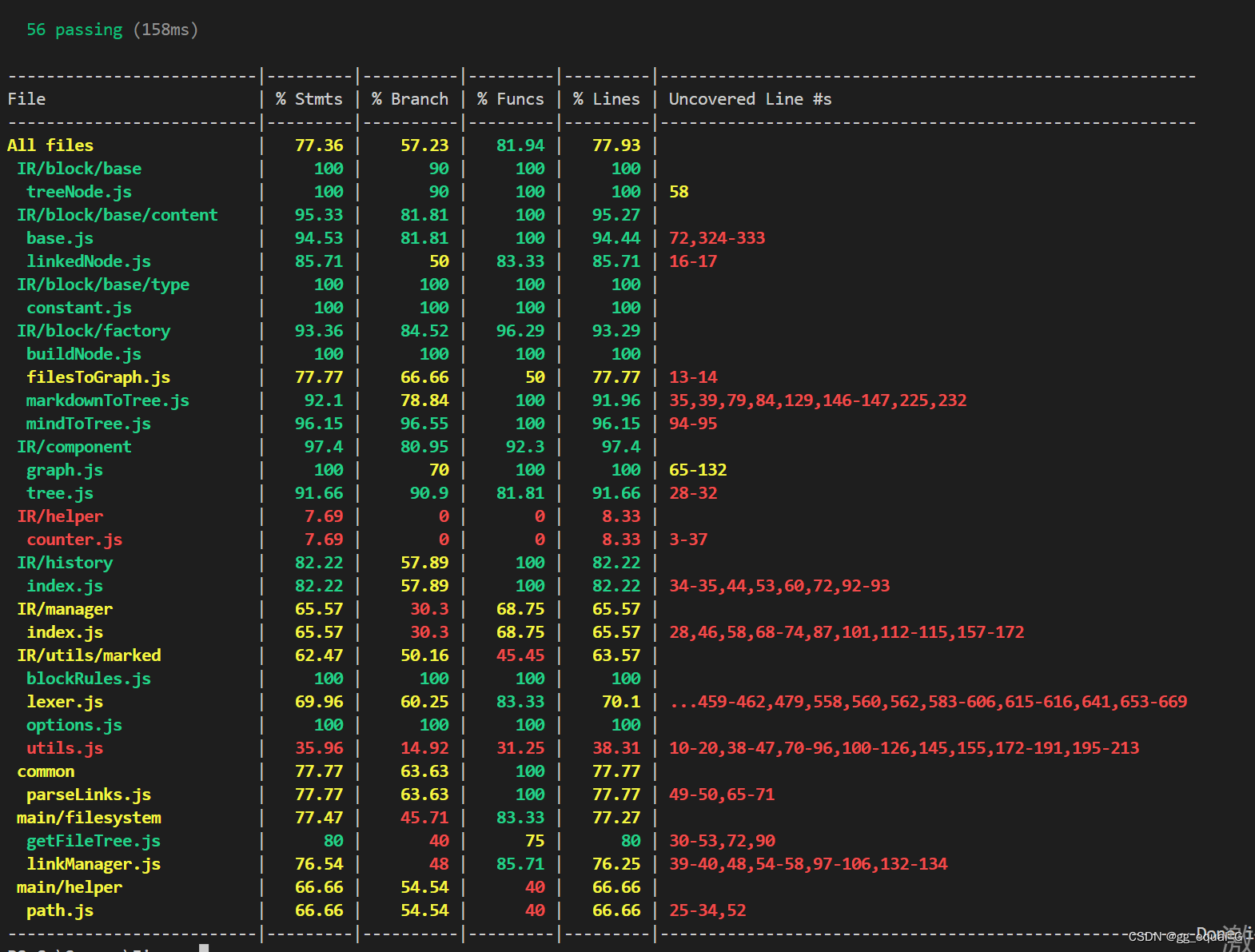Click index.js under IR/manager
The height and width of the screenshot is (952, 1255).
coord(65,632)
